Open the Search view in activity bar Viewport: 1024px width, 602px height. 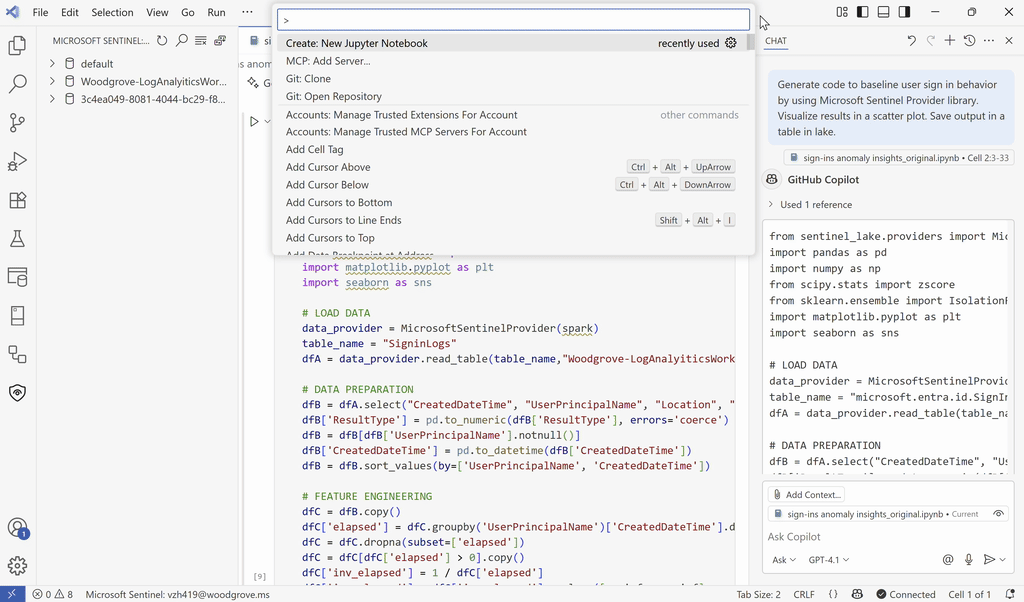click(x=18, y=84)
